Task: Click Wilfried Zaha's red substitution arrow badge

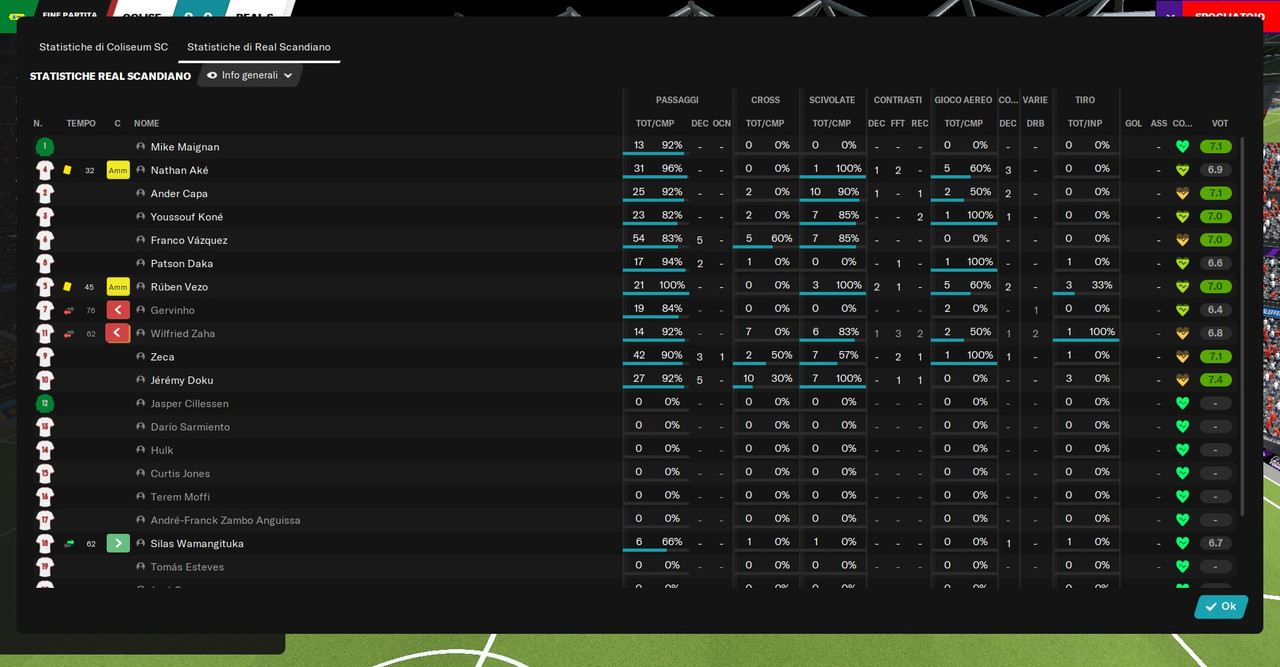Action: tap(118, 333)
